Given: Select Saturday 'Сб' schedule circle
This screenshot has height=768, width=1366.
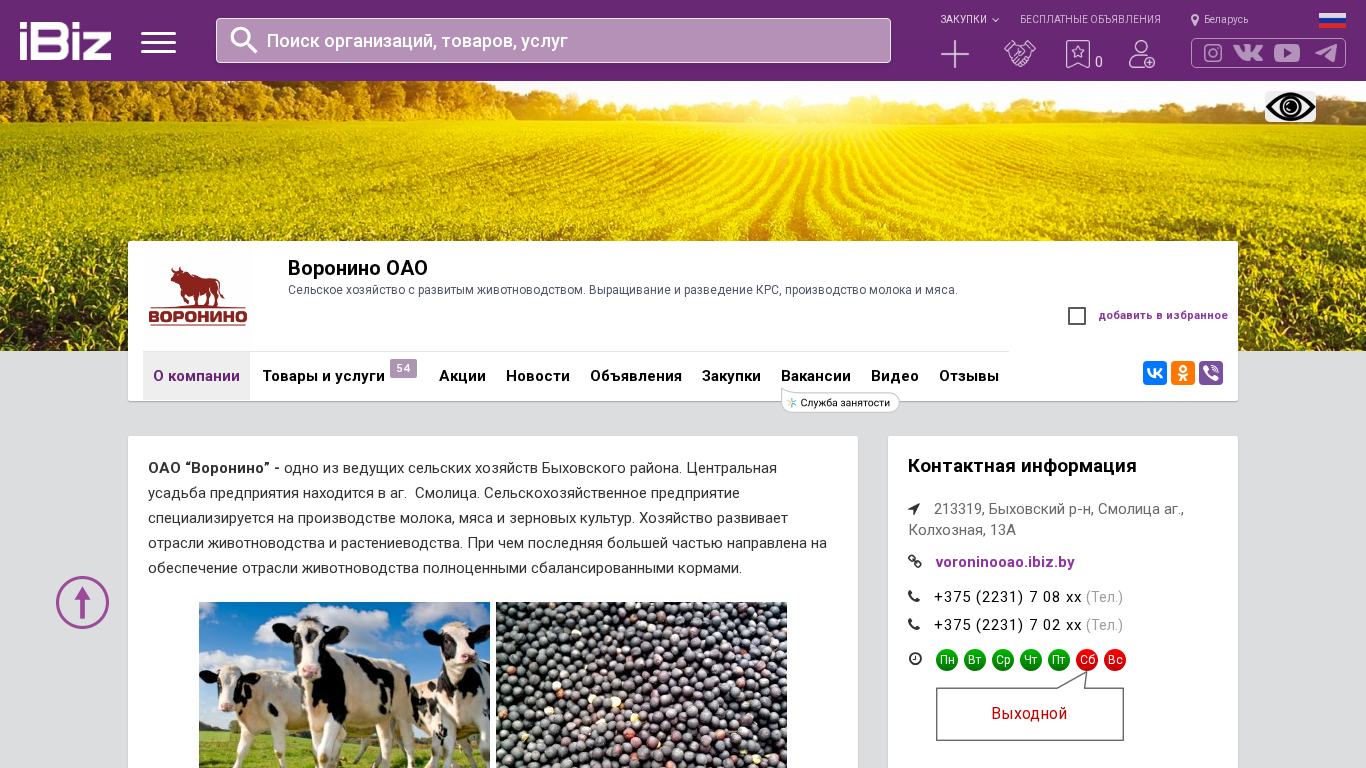Looking at the screenshot, I should pos(1087,660).
